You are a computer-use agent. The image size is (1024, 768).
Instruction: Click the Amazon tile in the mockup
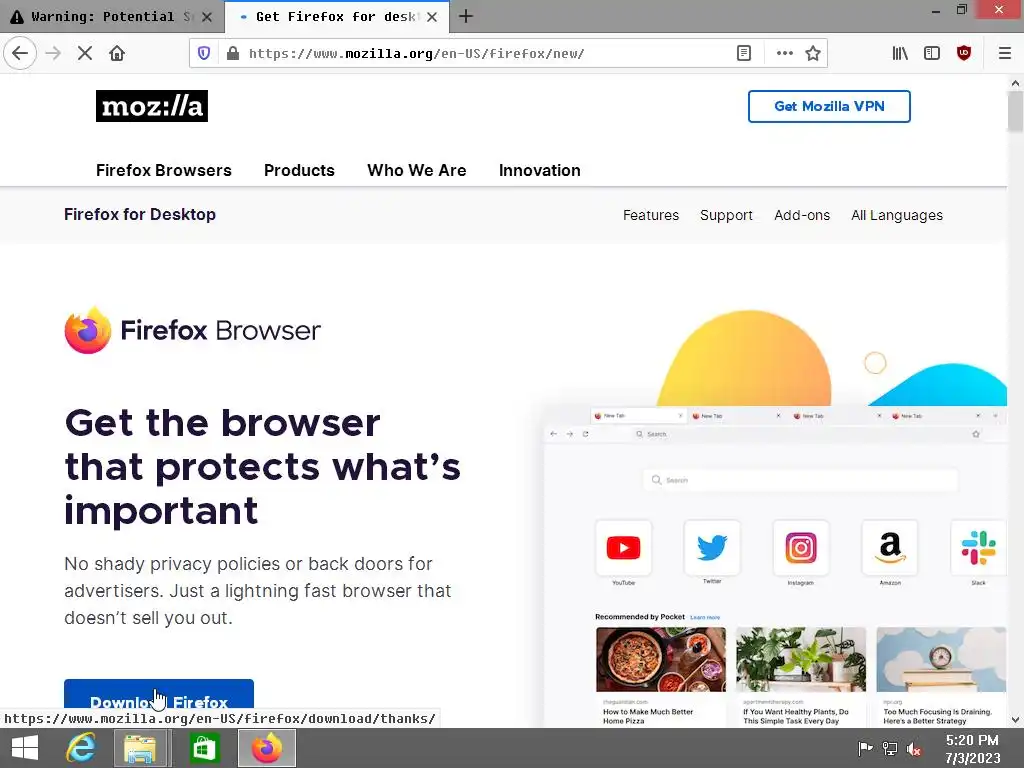[x=889, y=548]
